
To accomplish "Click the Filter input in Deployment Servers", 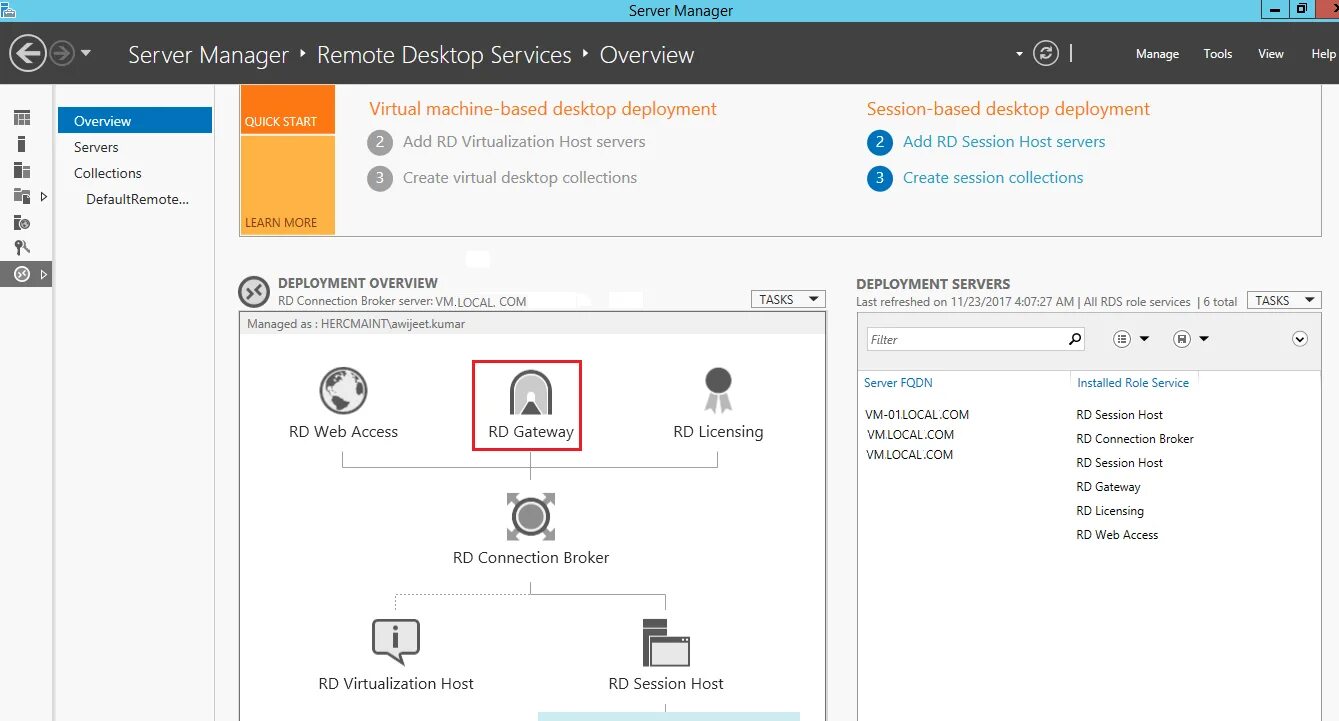I will pos(966,339).
